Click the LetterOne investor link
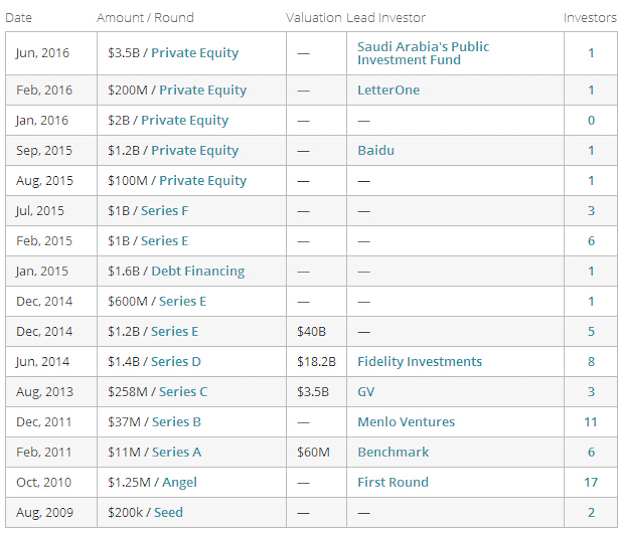The width and height of the screenshot is (619, 533). pyautogui.click(x=388, y=90)
